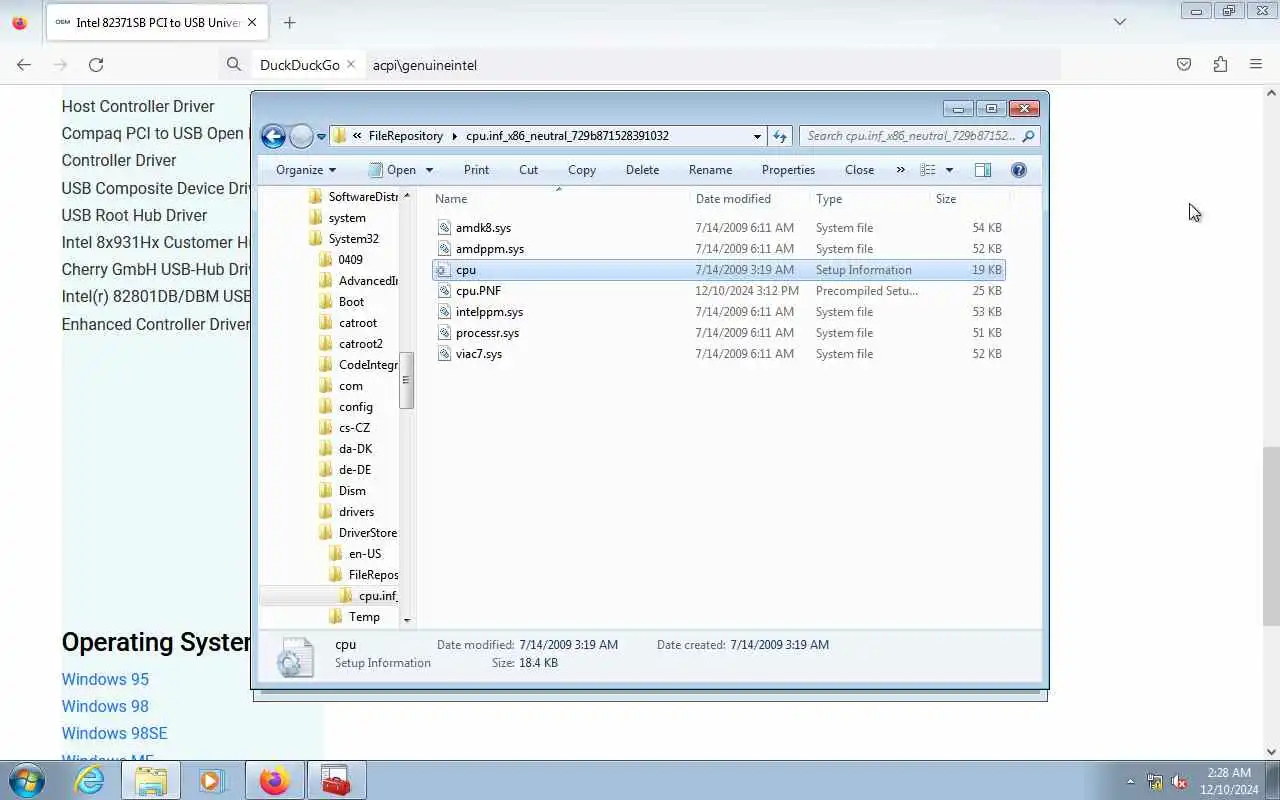Select the catroot2 folder in tree

click(360, 344)
